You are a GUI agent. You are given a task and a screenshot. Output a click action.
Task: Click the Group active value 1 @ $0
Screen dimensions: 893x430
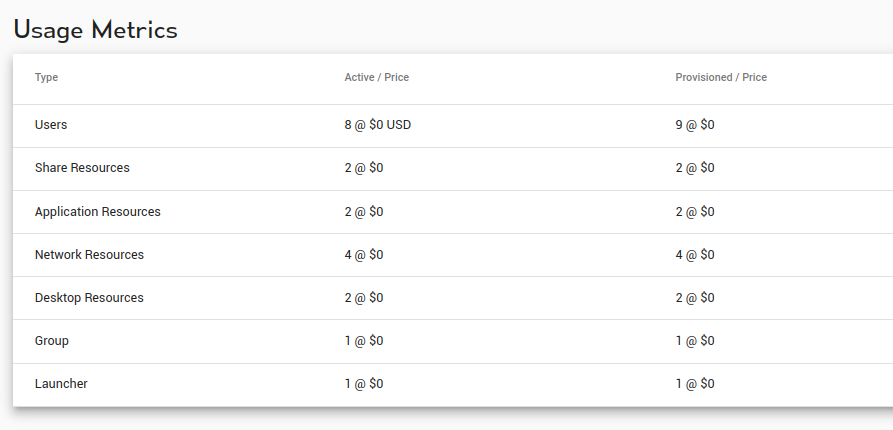(x=364, y=341)
